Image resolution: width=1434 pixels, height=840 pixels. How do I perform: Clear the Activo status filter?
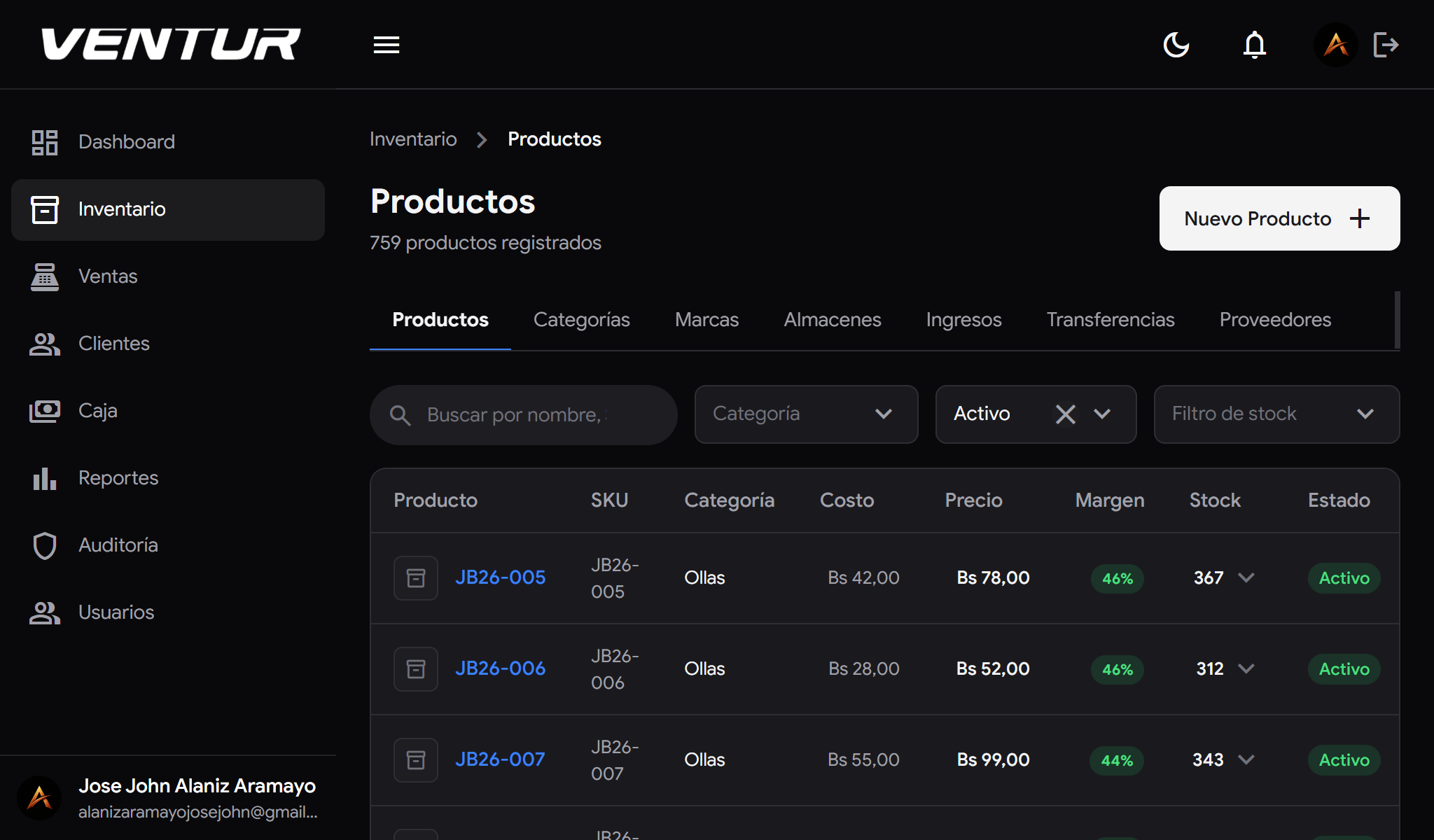[1065, 414]
